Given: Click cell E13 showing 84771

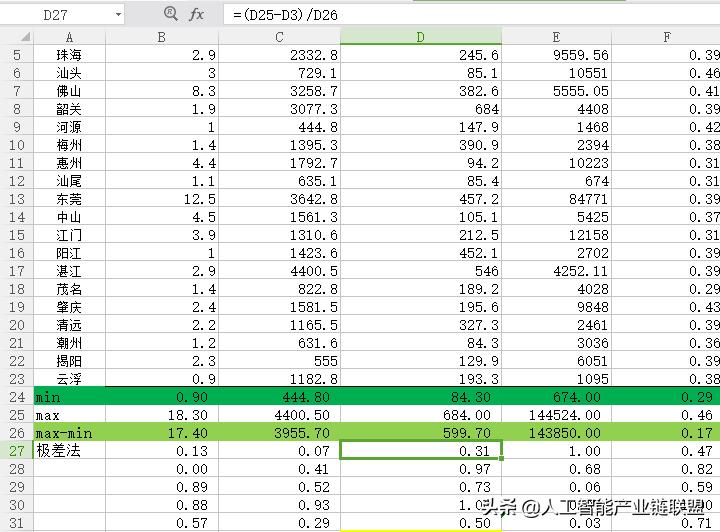Looking at the screenshot, I should (556, 199).
